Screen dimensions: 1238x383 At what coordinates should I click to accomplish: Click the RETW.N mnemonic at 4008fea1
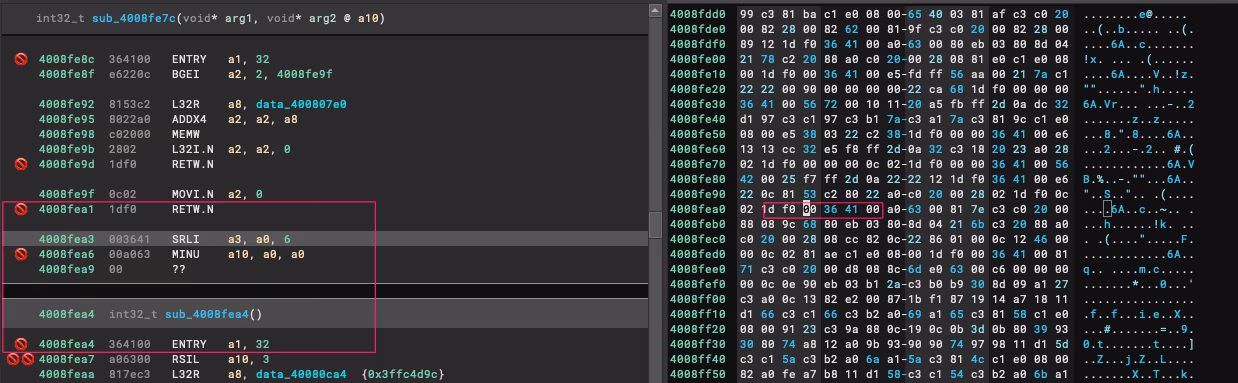[193, 210]
